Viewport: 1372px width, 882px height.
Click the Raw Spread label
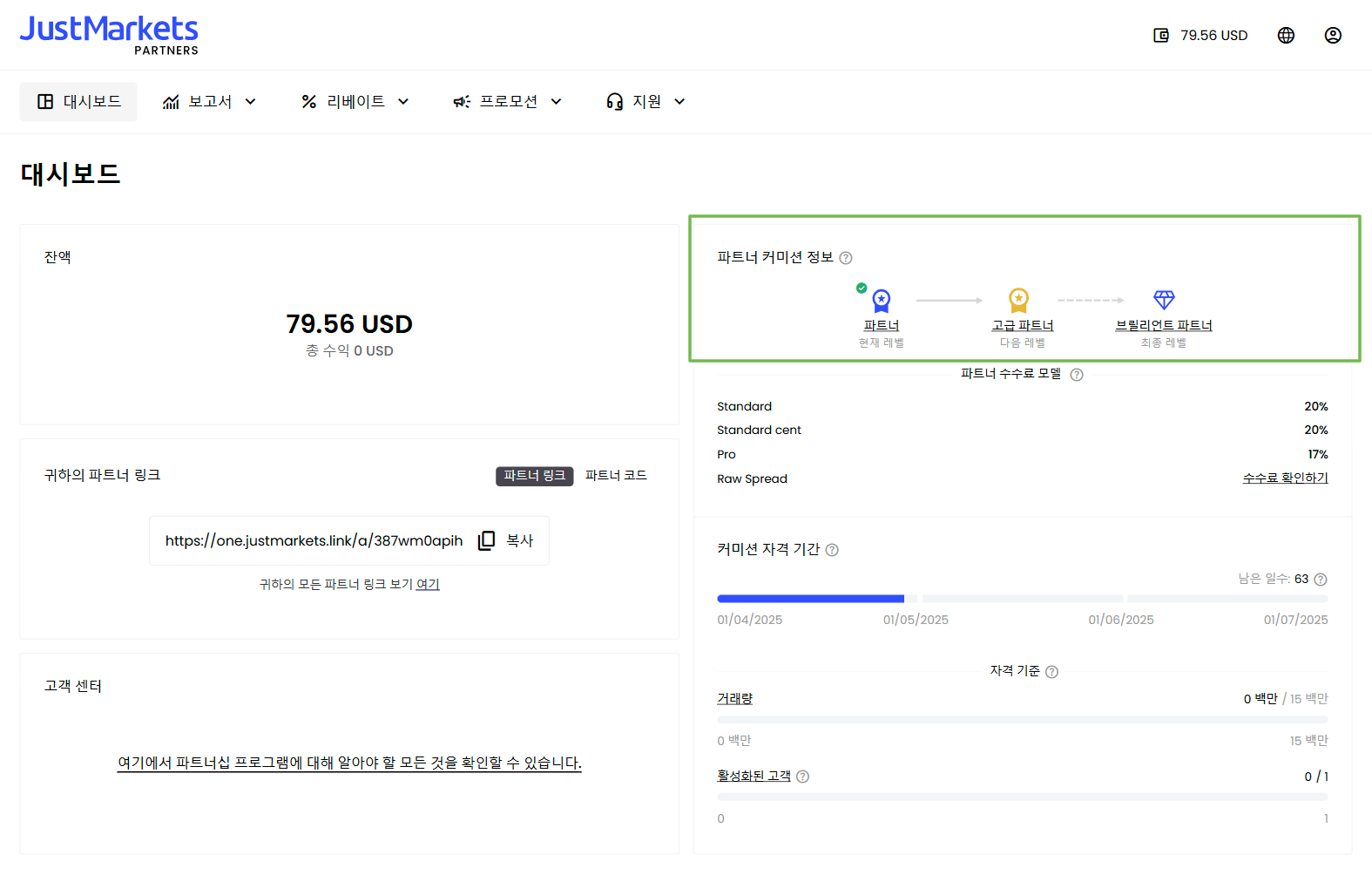752,479
